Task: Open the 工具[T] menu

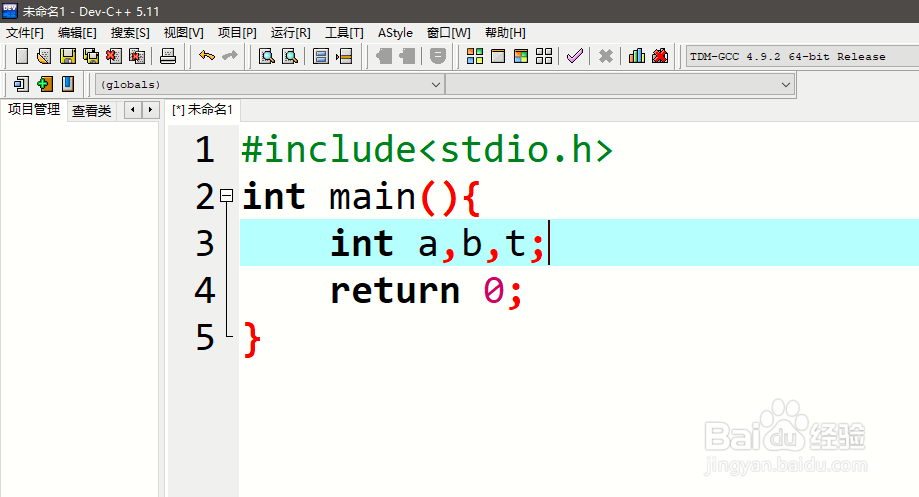Action: coord(345,33)
